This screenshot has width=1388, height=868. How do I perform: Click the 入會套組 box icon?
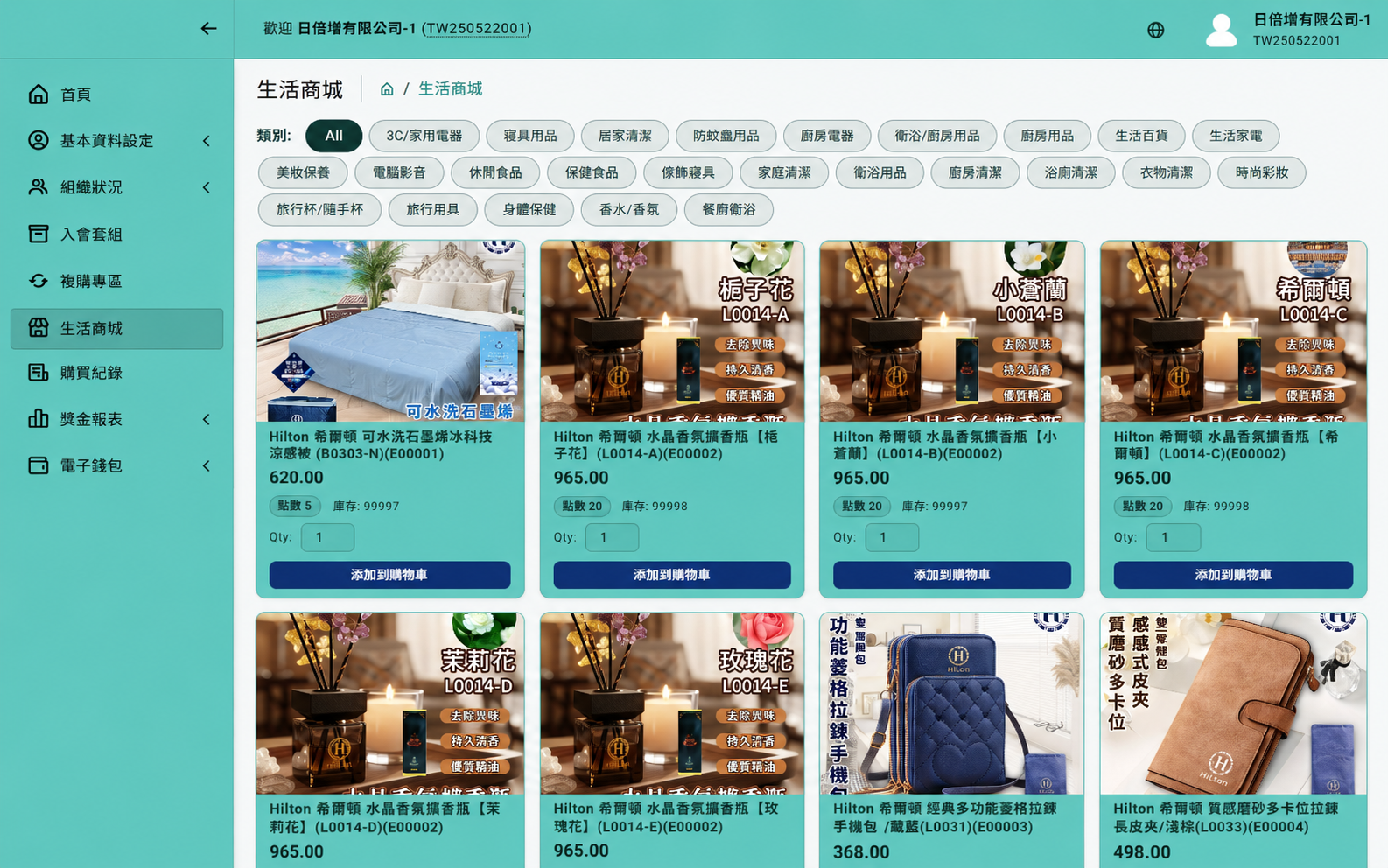click(x=39, y=234)
